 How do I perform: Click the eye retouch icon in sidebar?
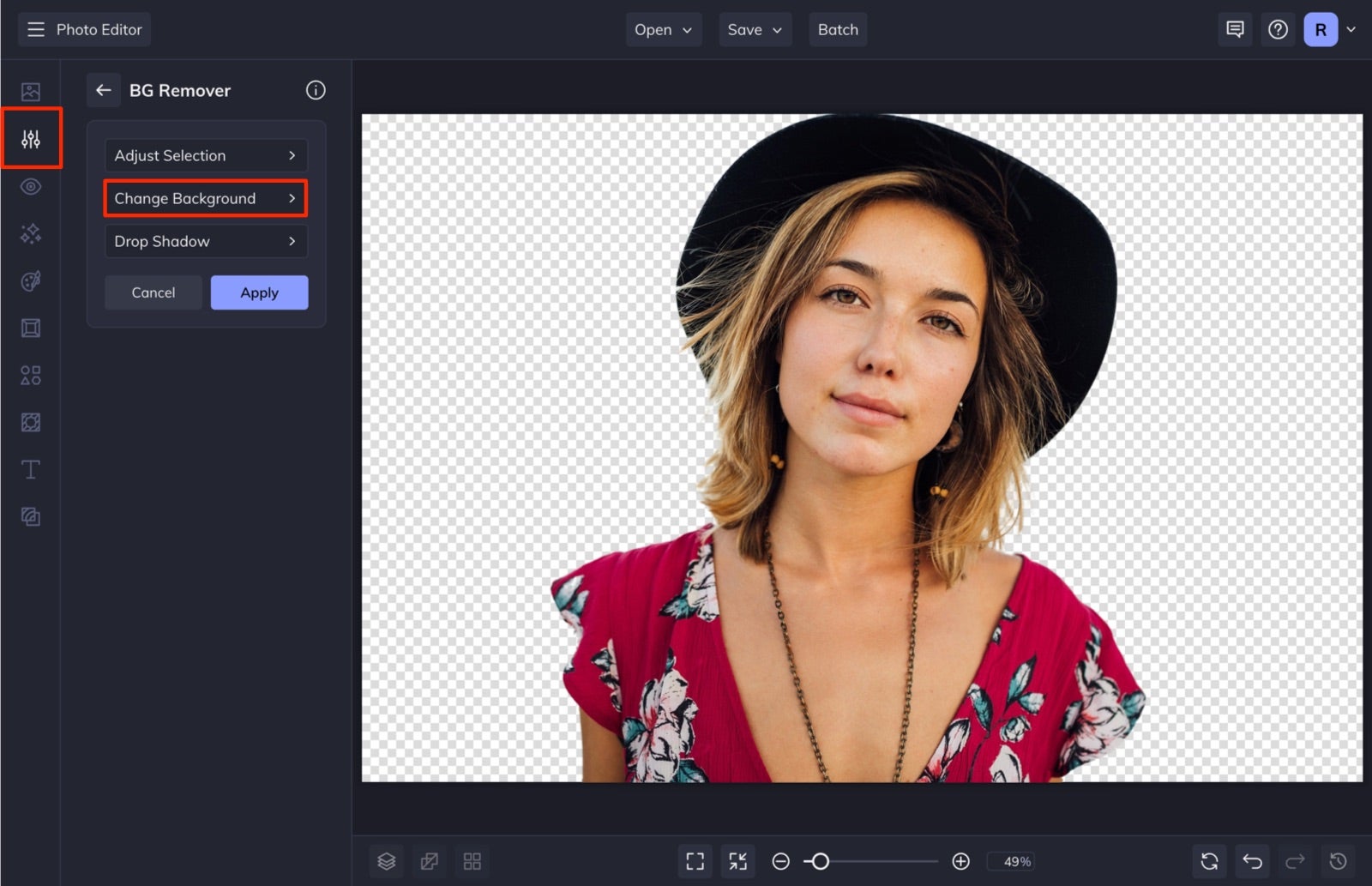[x=31, y=186]
